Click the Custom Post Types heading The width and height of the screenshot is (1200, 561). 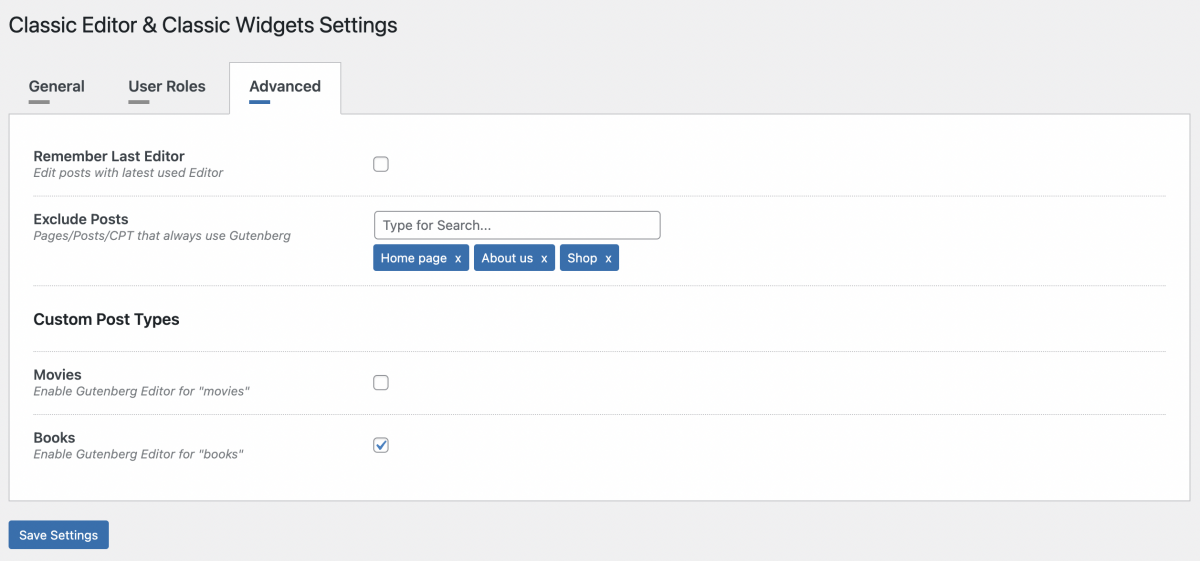click(106, 320)
